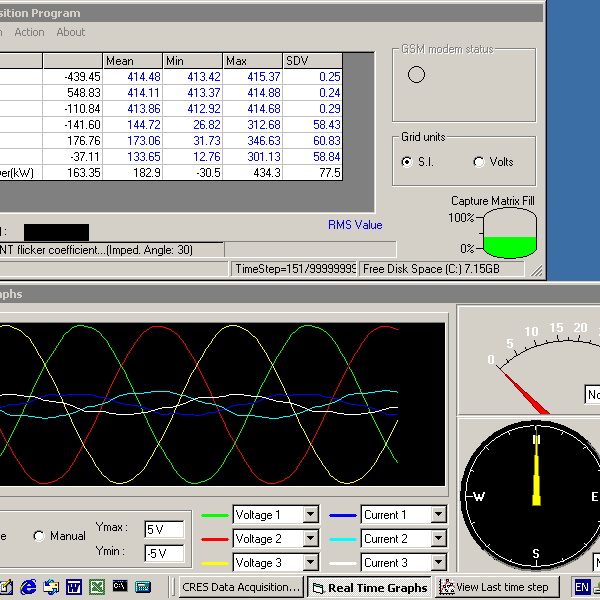Click the EN language indicator in tray
This screenshot has height=600, width=600.
click(x=582, y=587)
